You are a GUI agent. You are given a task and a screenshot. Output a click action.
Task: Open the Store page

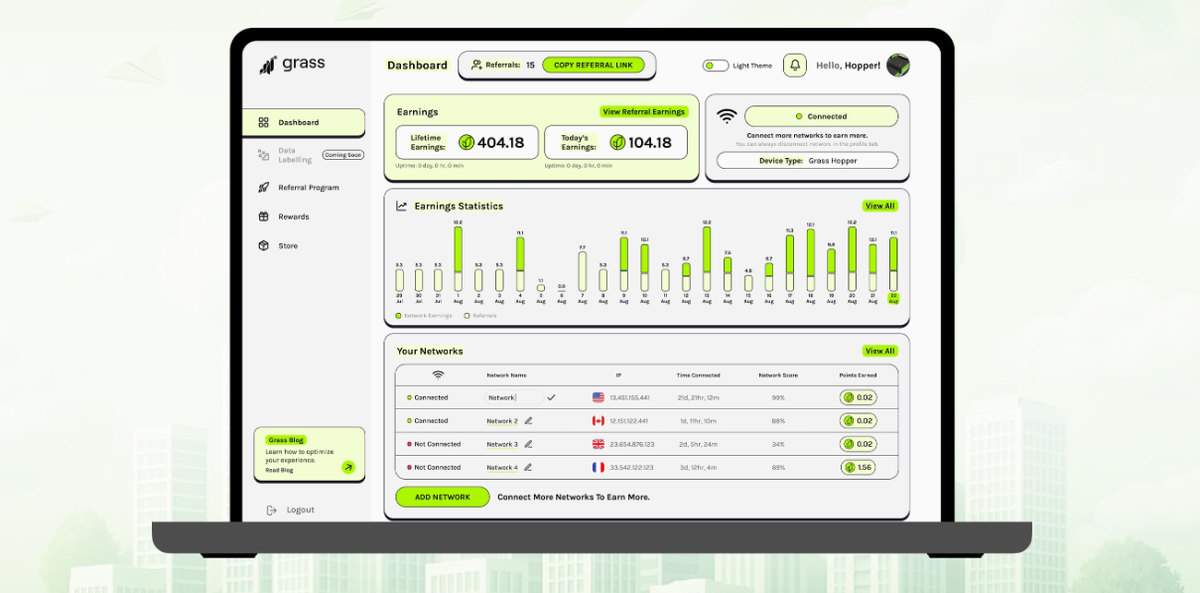(x=287, y=245)
